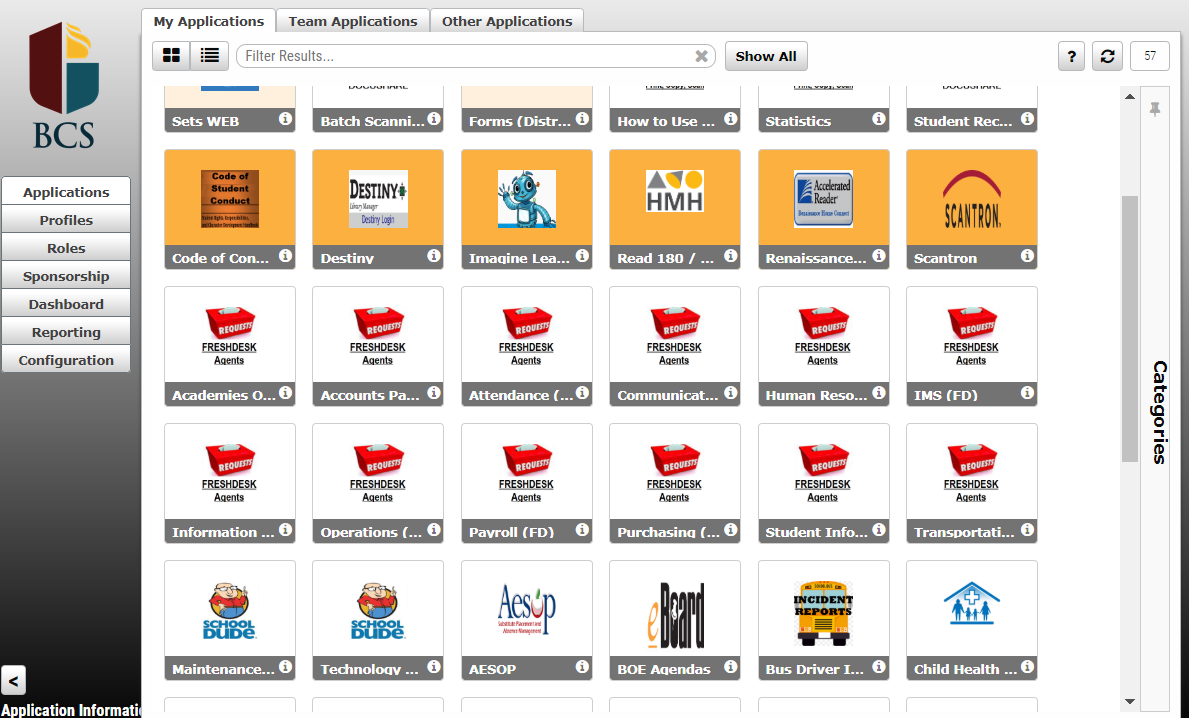1189x718 pixels.
Task: Switch to Other Applications tab
Action: (x=507, y=21)
